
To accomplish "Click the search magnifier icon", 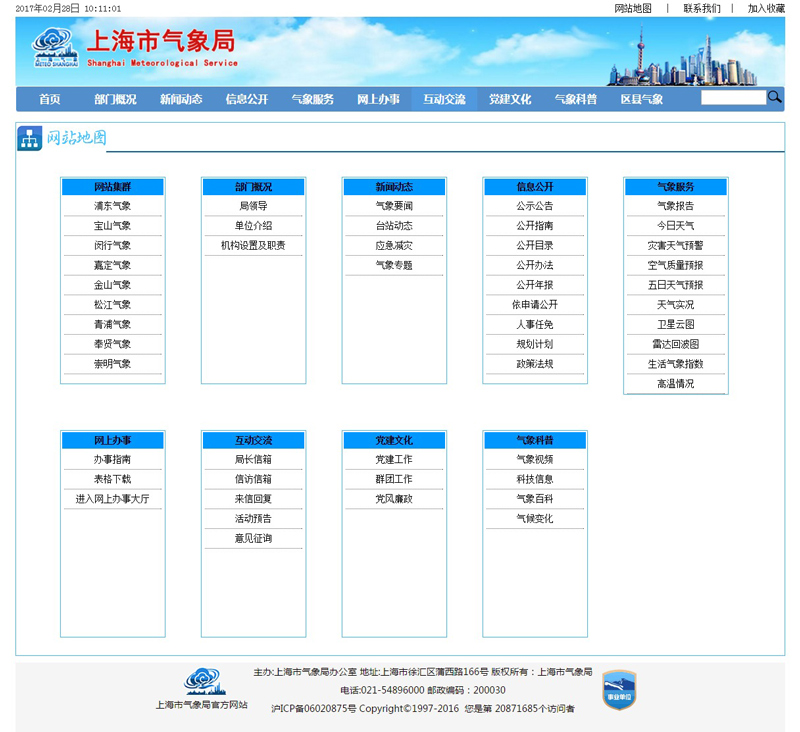I will (x=774, y=97).
